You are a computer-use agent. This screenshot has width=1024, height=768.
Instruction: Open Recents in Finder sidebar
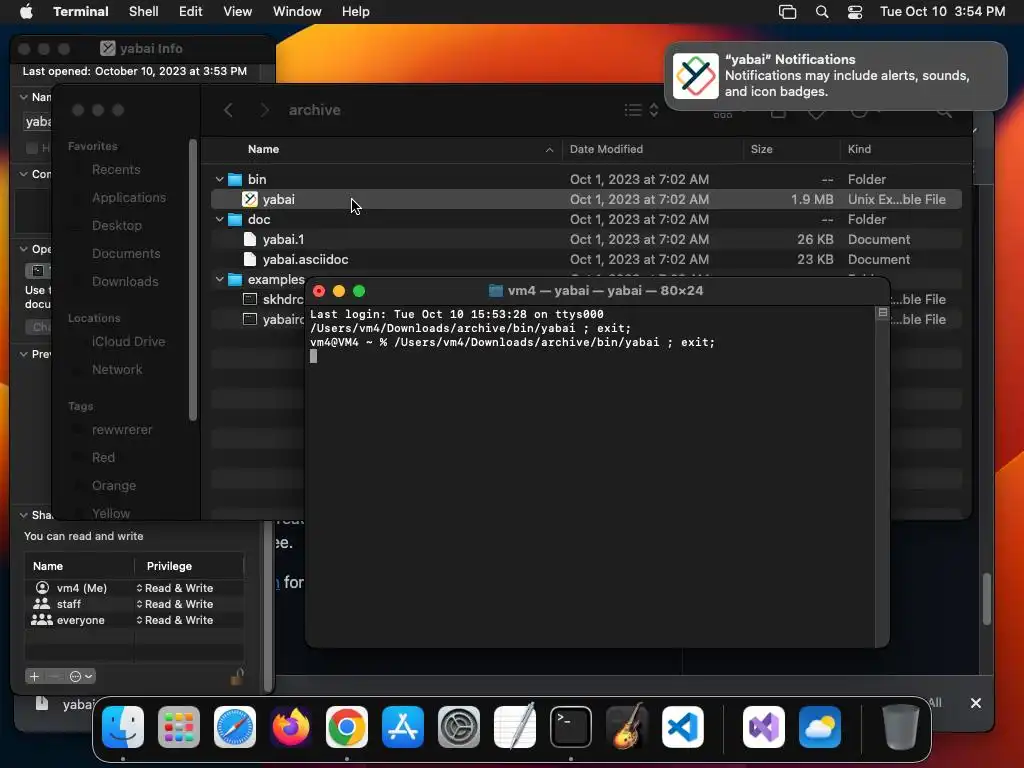tap(116, 170)
